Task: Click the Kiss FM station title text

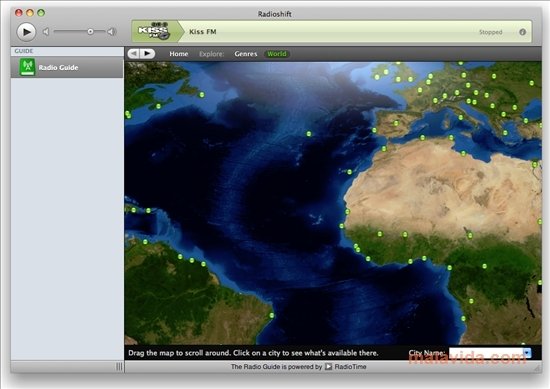Action: pyautogui.click(x=203, y=32)
